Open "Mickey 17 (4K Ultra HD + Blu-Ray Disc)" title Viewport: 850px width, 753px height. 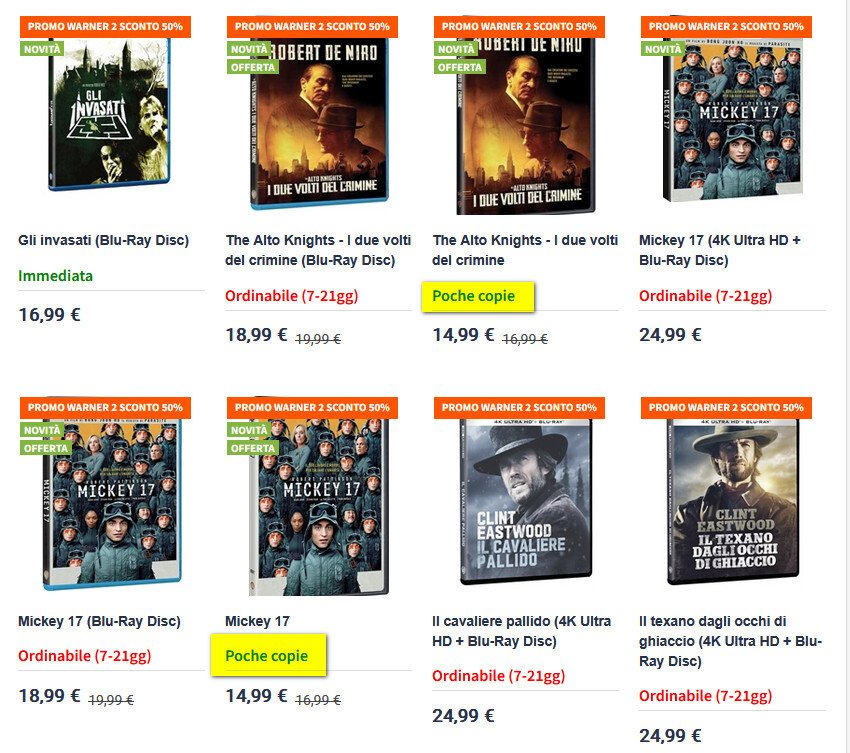(x=720, y=250)
